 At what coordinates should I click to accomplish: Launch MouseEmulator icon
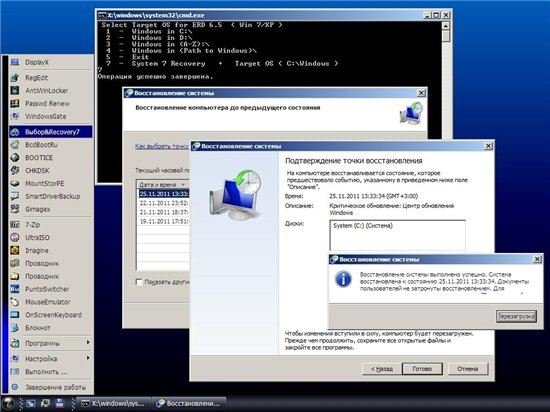click(x=15, y=302)
